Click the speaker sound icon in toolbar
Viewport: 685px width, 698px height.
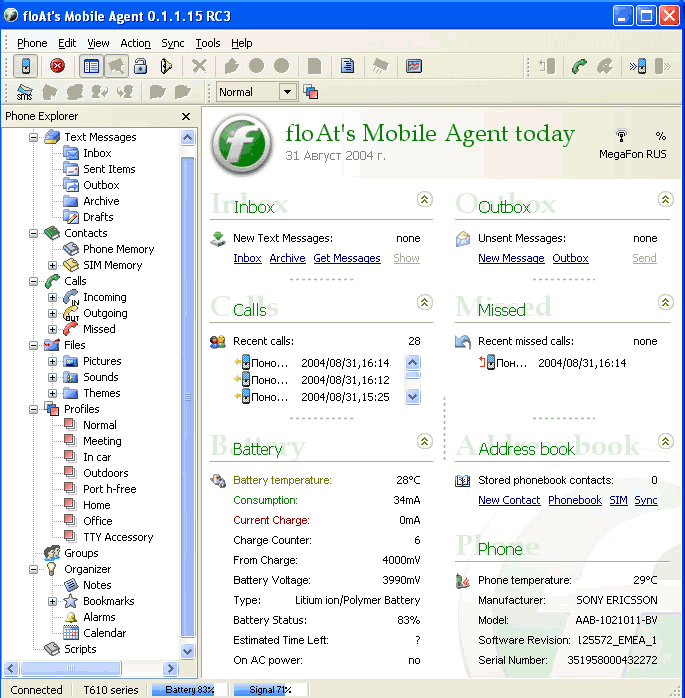(166, 66)
